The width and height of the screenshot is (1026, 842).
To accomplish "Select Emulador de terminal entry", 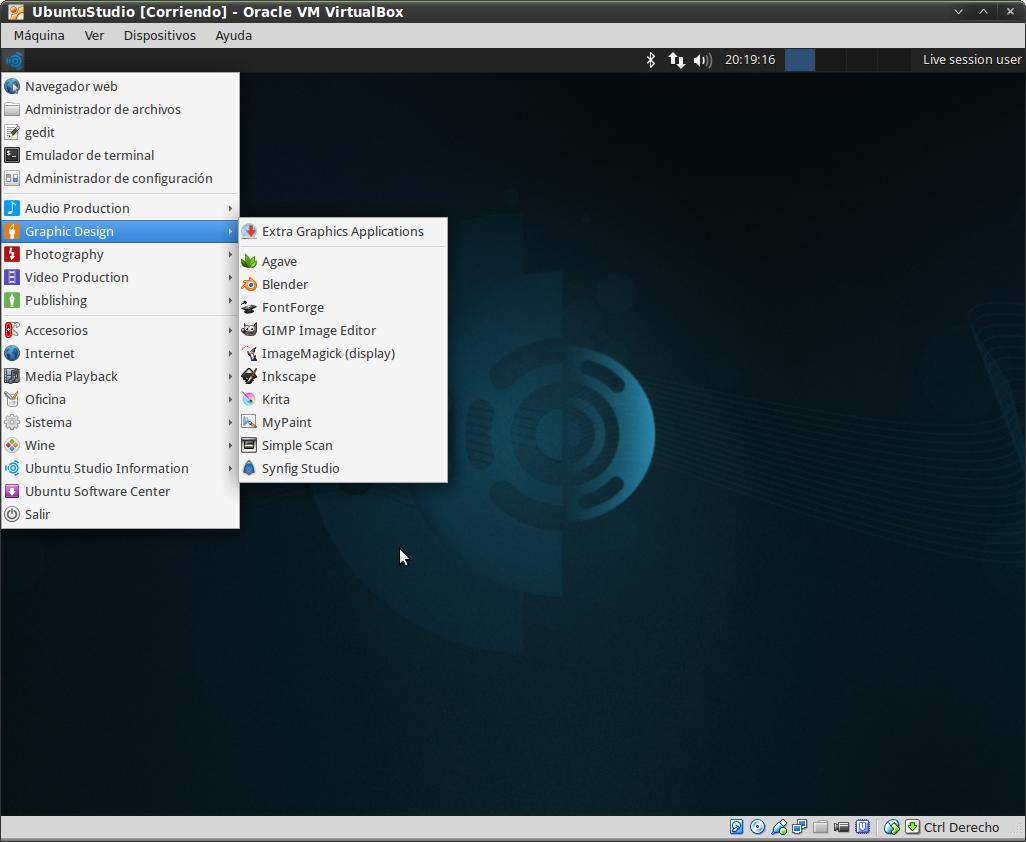I will click(89, 155).
